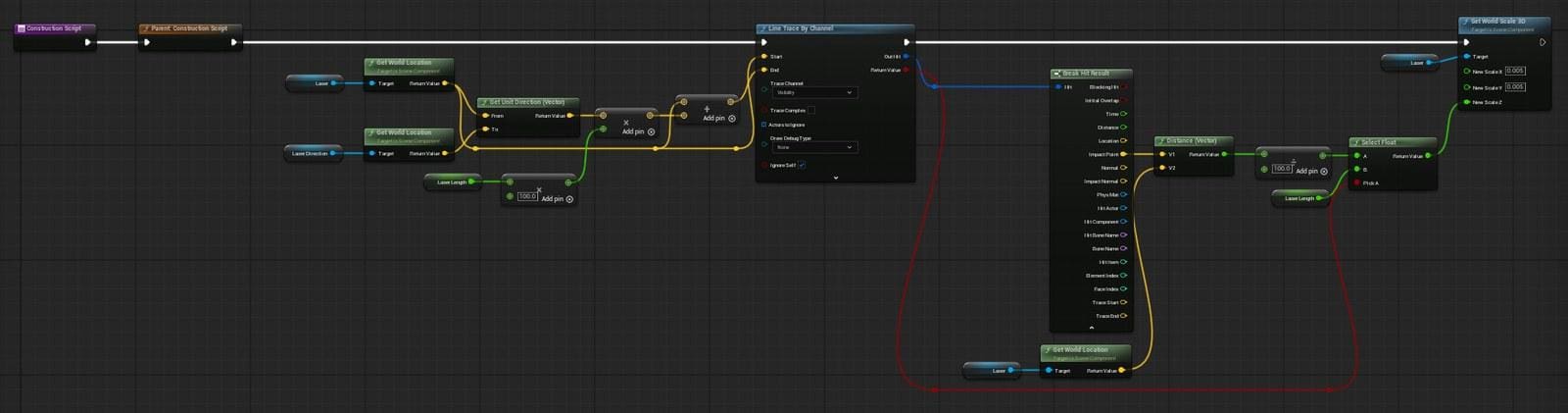This screenshot has height=413, width=1568.
Task: Click Line Trace By Channel exec input pin
Action: [764, 42]
